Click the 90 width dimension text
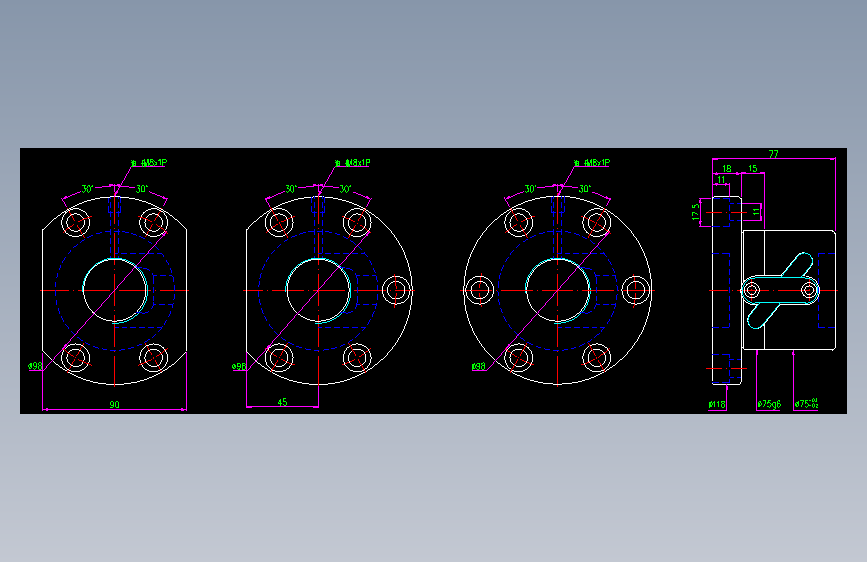Screen dimensions: 867x562 [x=114, y=404]
